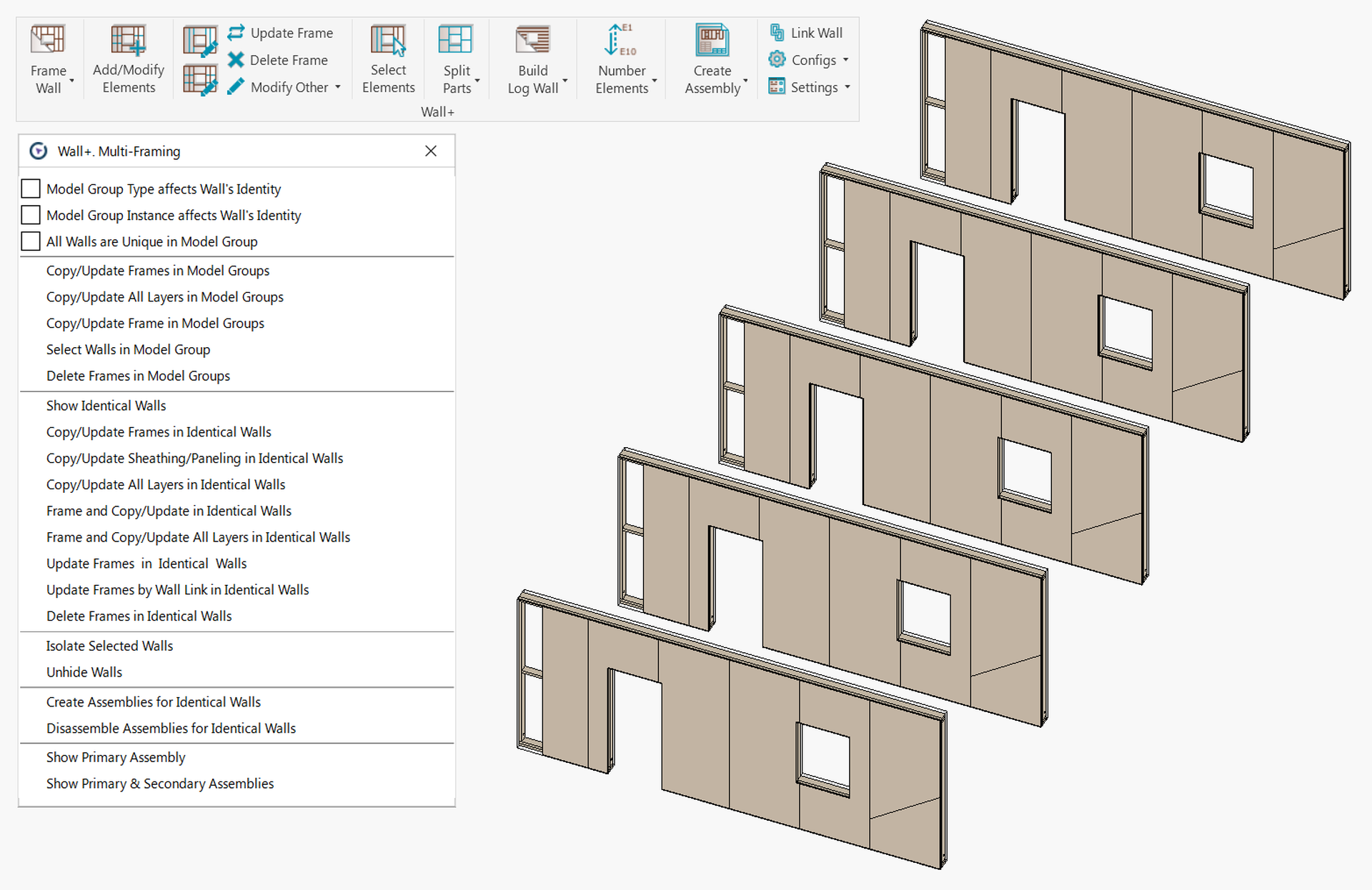Open the Create Assembly tool
Screen dimensions: 1372x890
[712, 57]
